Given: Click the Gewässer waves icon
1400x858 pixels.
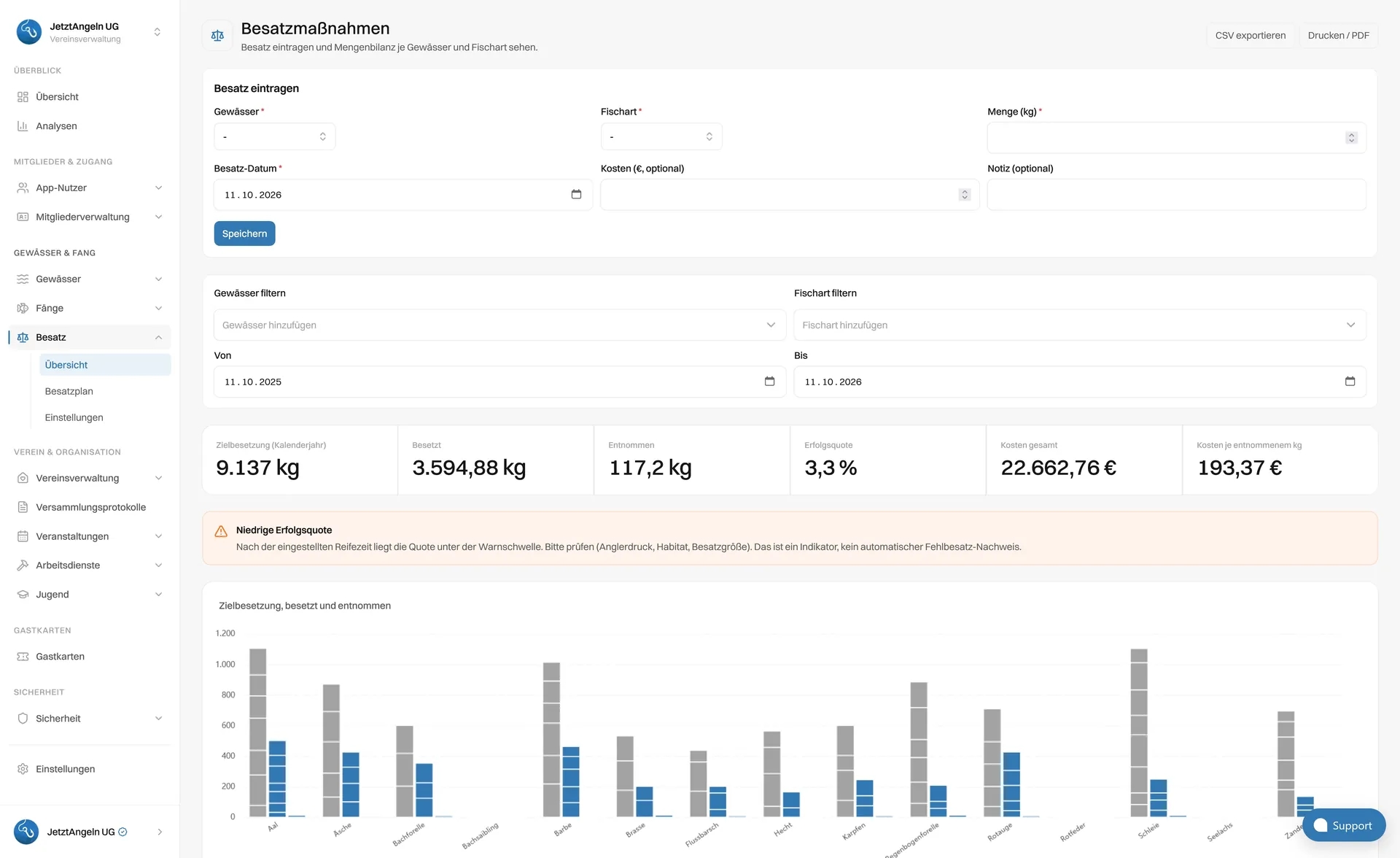Looking at the screenshot, I should (x=23, y=279).
